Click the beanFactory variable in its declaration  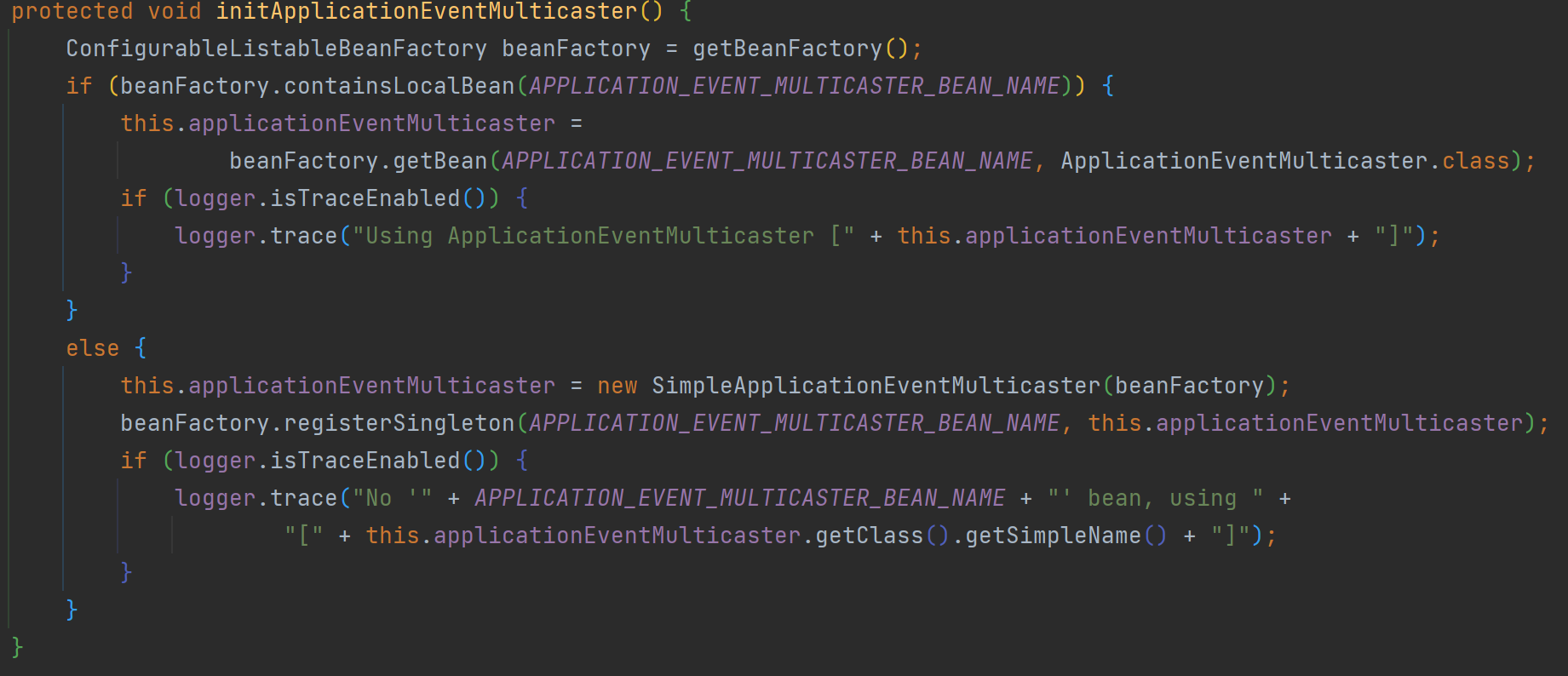pos(577,49)
